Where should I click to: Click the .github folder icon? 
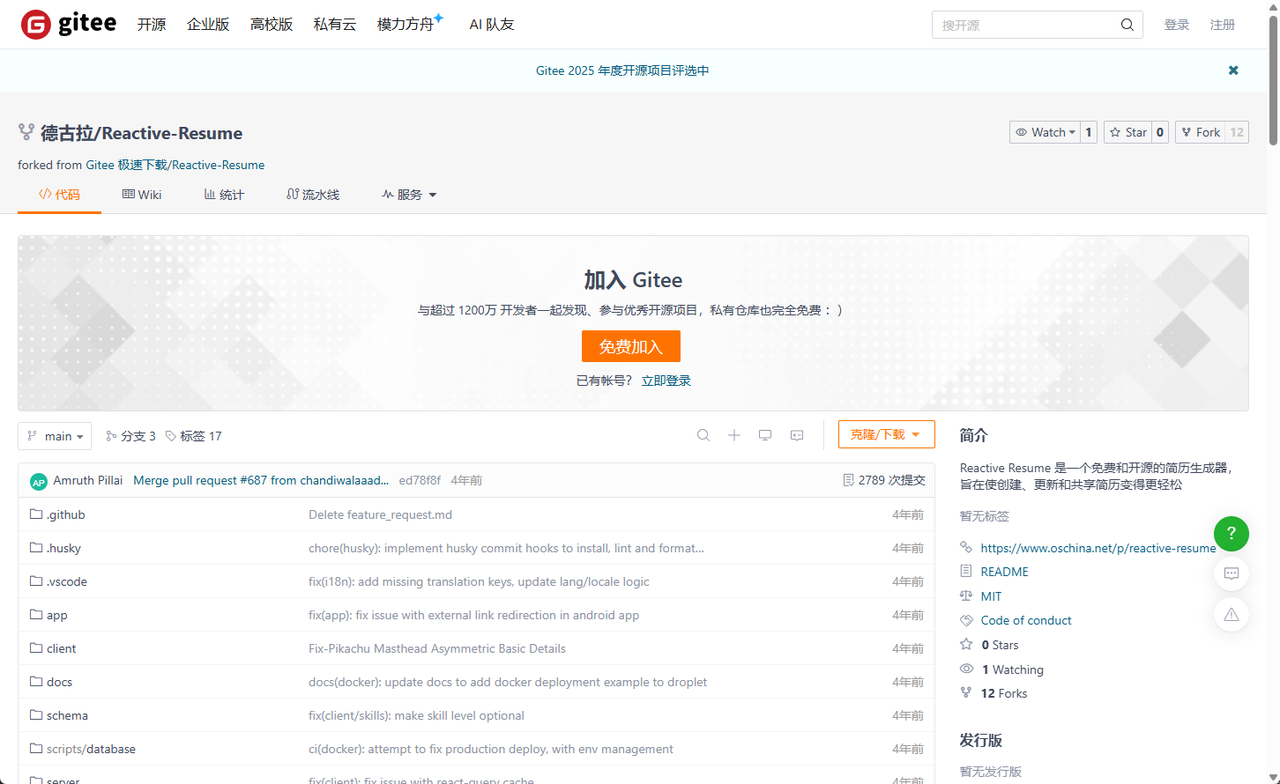[37, 514]
